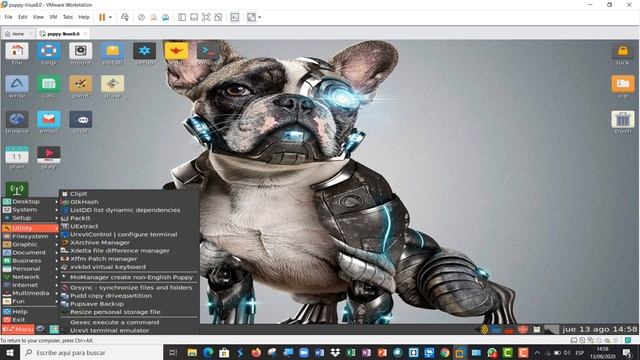This screenshot has height=360, width=640.
Task: Click send Ctrl+Alt+Del toolbar icon
Action: tap(125, 17)
